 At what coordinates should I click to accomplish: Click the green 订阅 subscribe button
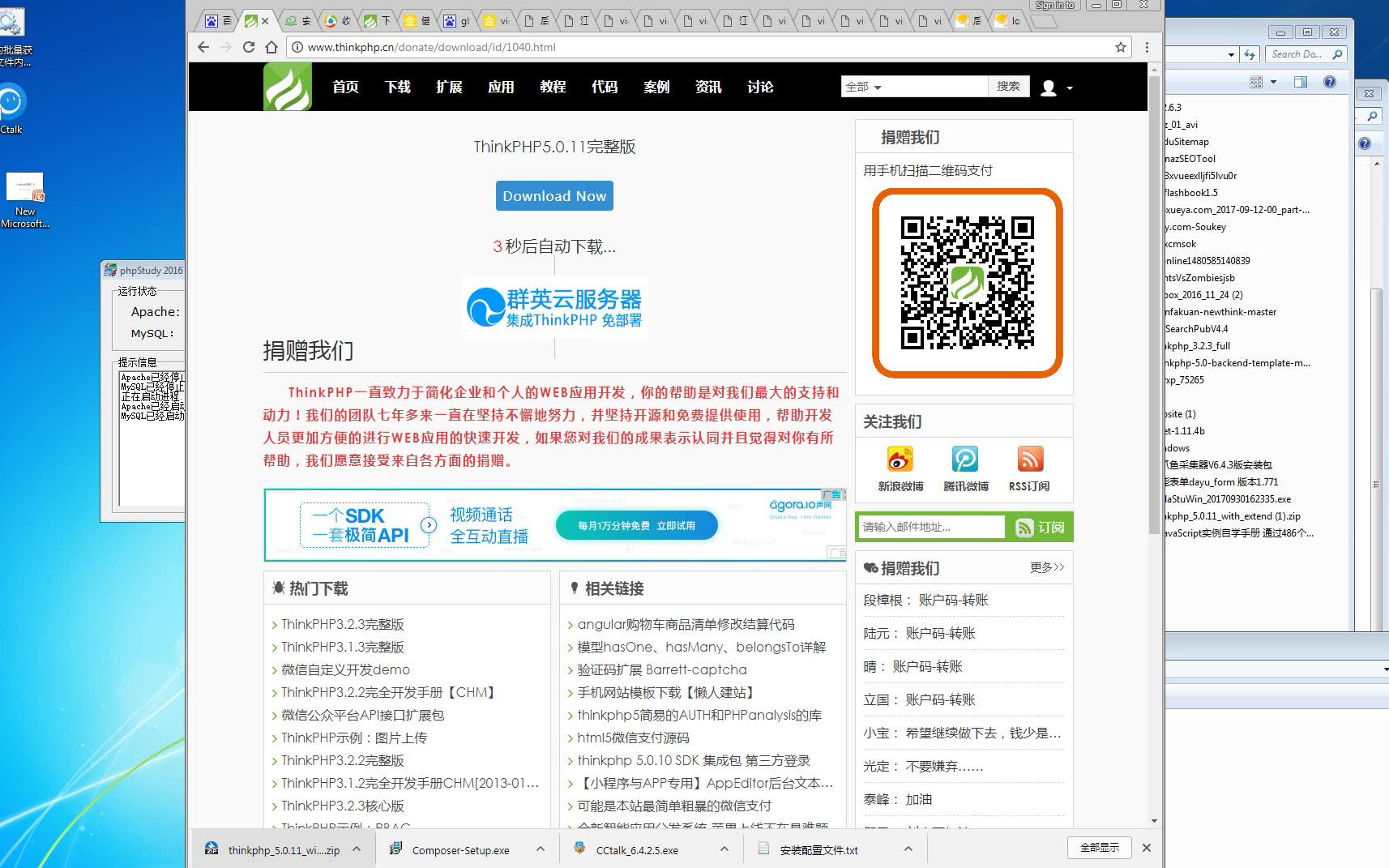click(1040, 527)
